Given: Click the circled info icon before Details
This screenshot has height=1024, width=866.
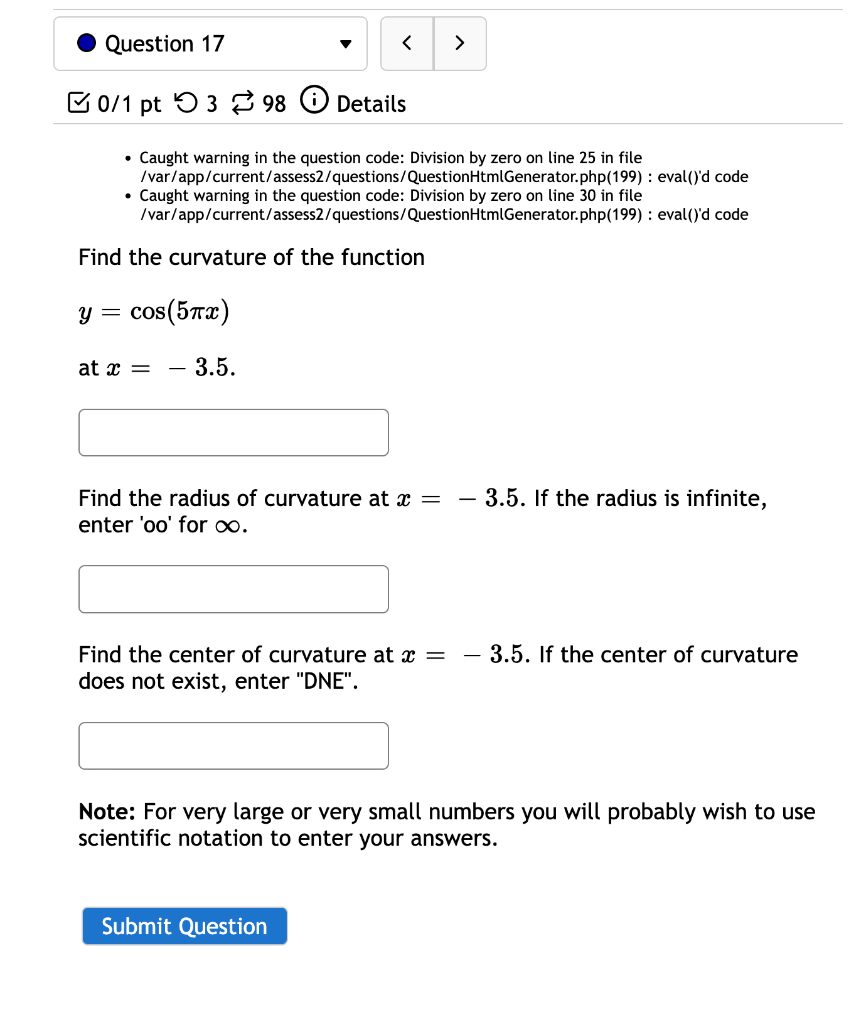Looking at the screenshot, I should point(314,102).
